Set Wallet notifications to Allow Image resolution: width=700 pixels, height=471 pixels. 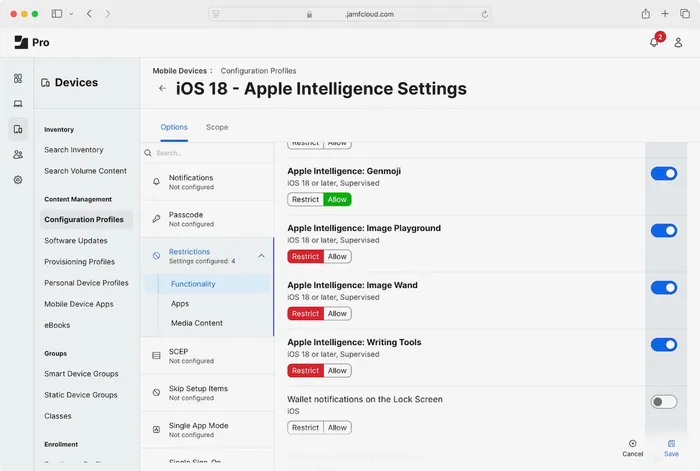click(338, 428)
